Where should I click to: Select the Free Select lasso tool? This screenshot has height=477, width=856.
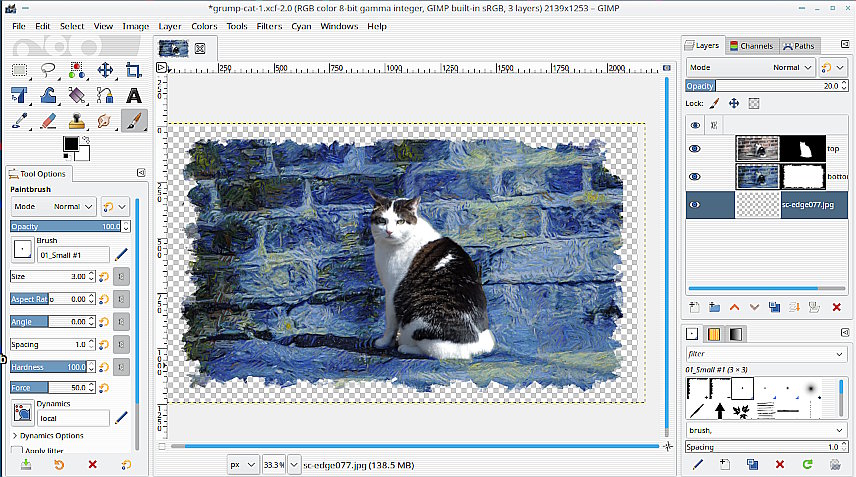coord(48,70)
